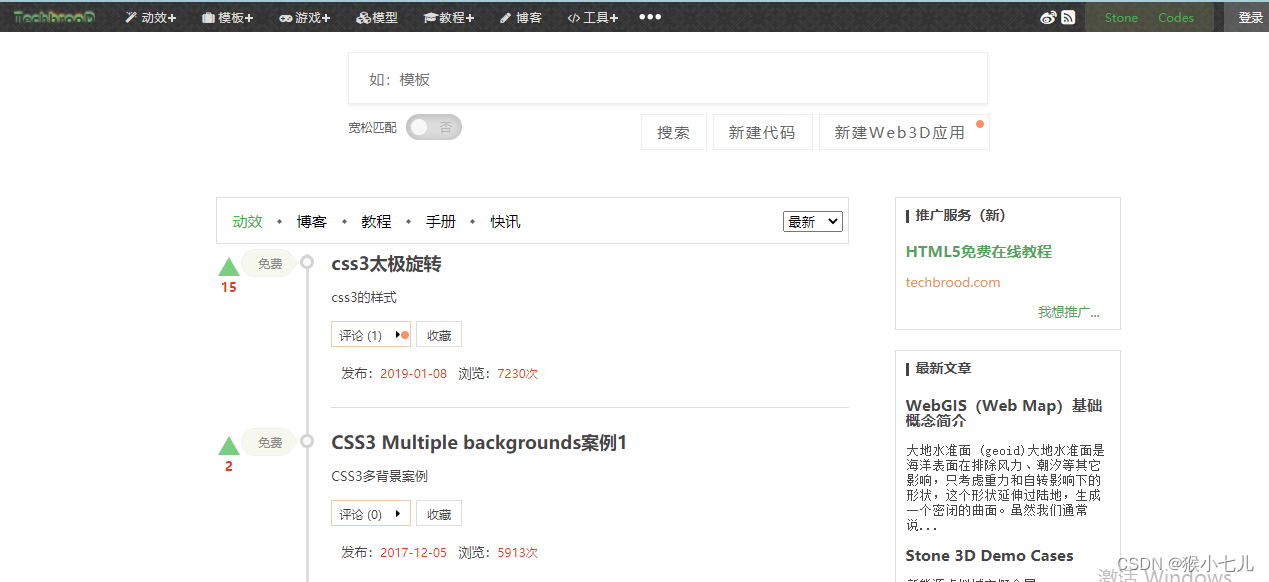Click the 我想推广... link
This screenshot has height=582, width=1269.
(x=1069, y=312)
